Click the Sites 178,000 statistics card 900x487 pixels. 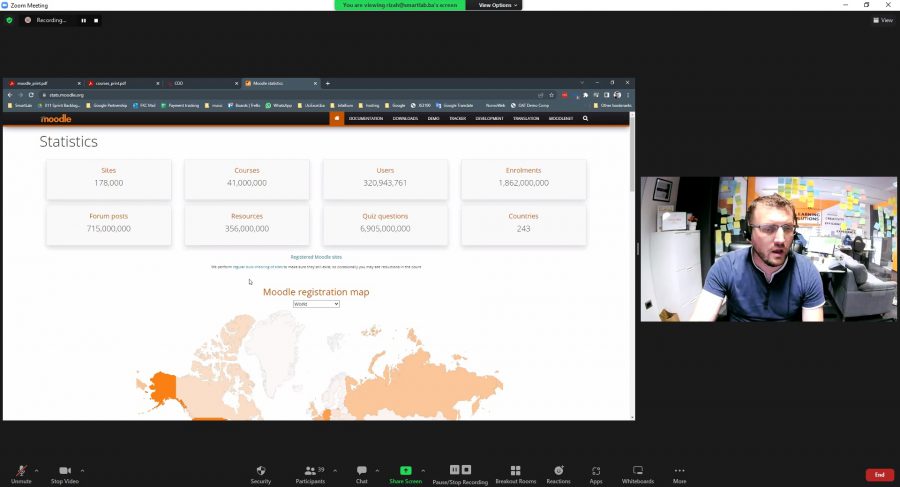[108, 179]
